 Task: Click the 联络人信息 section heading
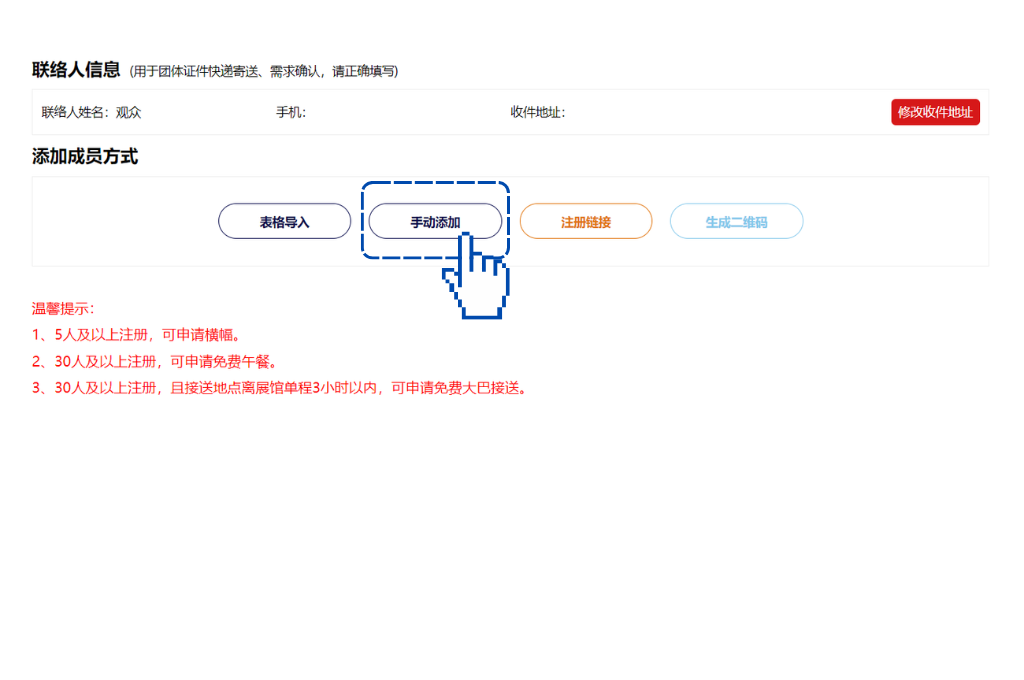pyautogui.click(x=76, y=70)
